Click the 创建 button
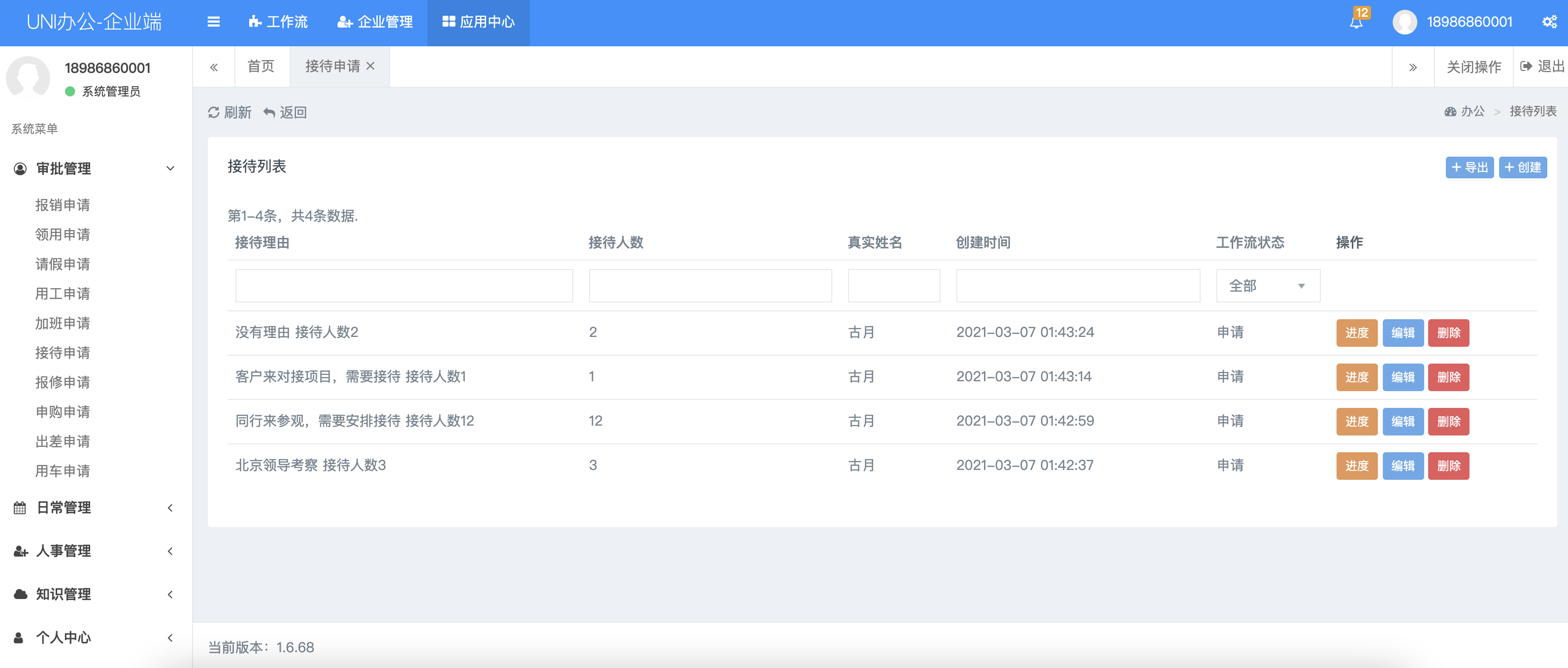The height and width of the screenshot is (668, 1568). click(1522, 167)
